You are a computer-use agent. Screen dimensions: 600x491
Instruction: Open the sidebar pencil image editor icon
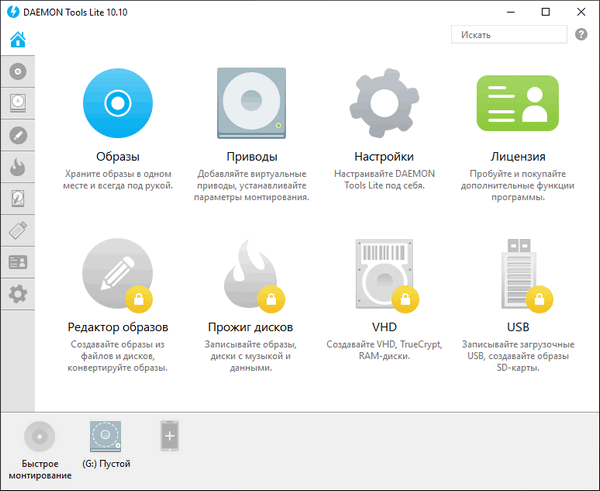coord(17,135)
